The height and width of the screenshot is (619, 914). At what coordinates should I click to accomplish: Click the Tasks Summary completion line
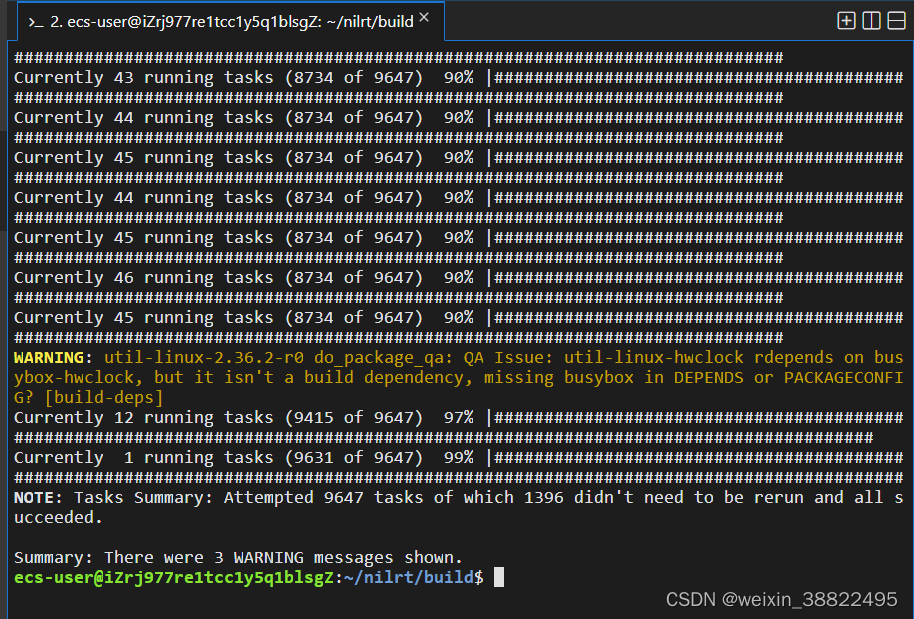[300, 497]
